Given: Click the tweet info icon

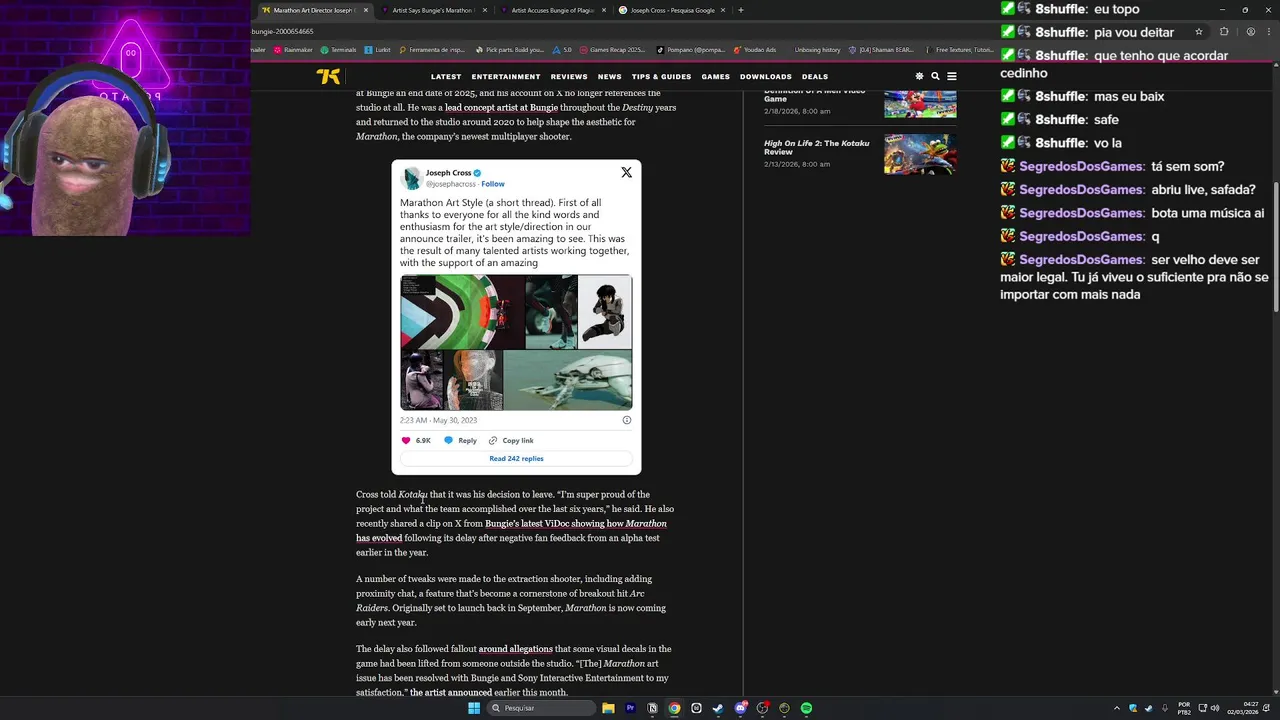Looking at the screenshot, I should [x=627, y=420].
